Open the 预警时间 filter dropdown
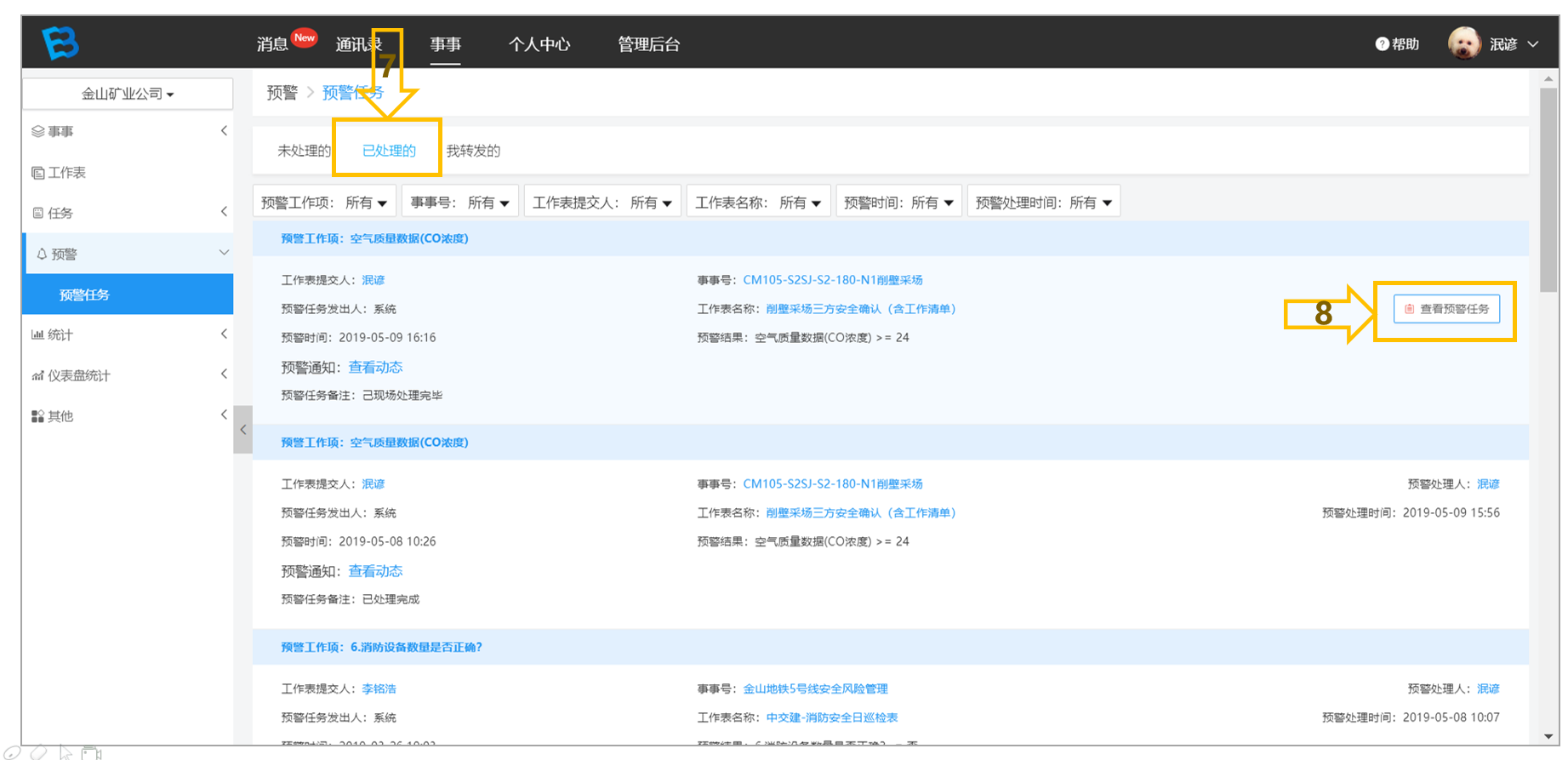Image resolution: width=1568 pixels, height=760 pixels. tap(898, 203)
